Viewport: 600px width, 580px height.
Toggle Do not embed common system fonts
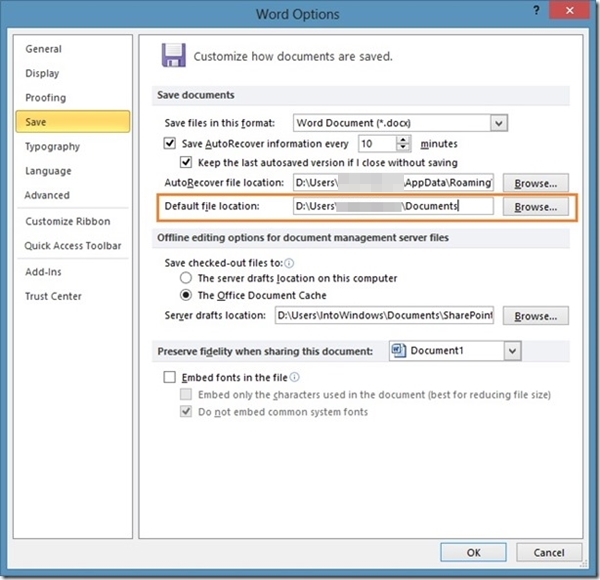coord(186,412)
